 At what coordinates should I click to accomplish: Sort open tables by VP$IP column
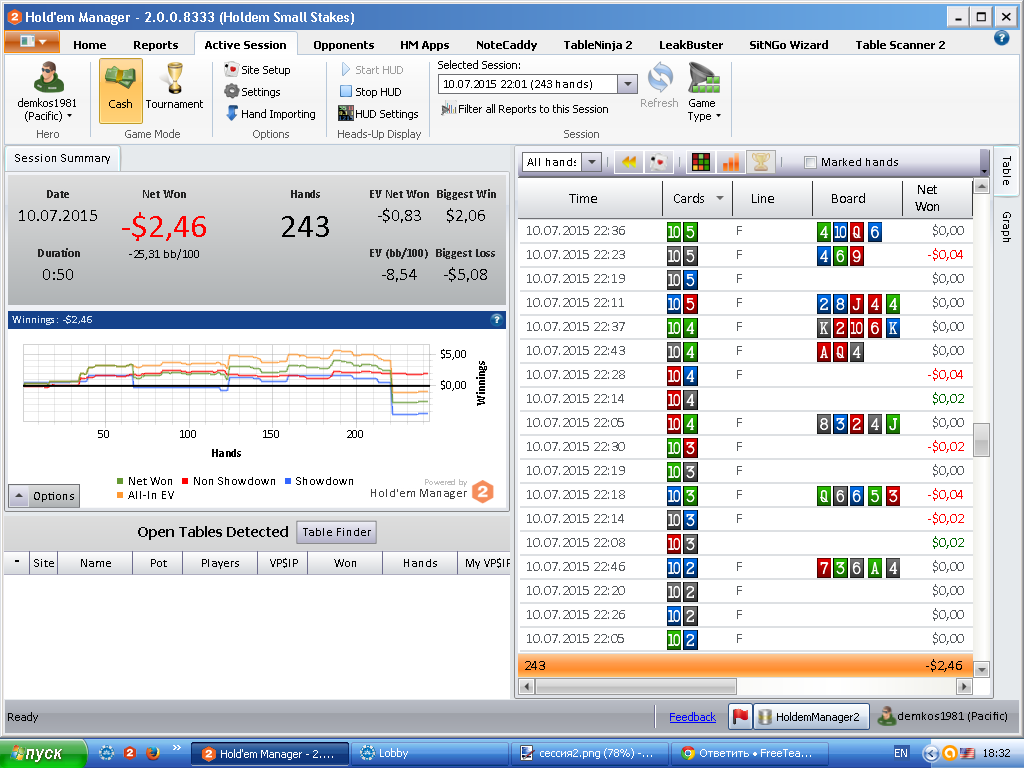pos(283,563)
